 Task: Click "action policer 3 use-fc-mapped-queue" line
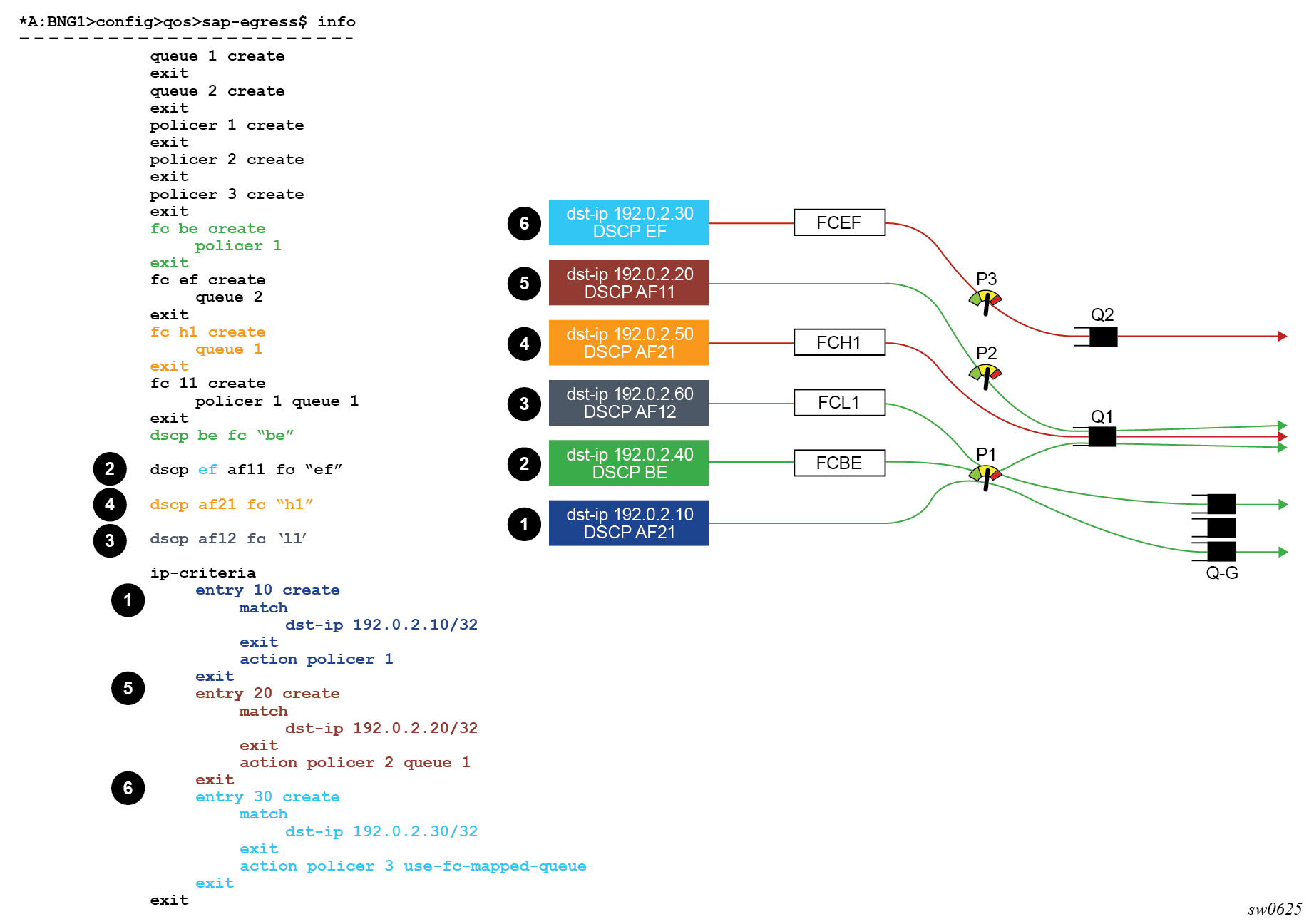(413, 866)
